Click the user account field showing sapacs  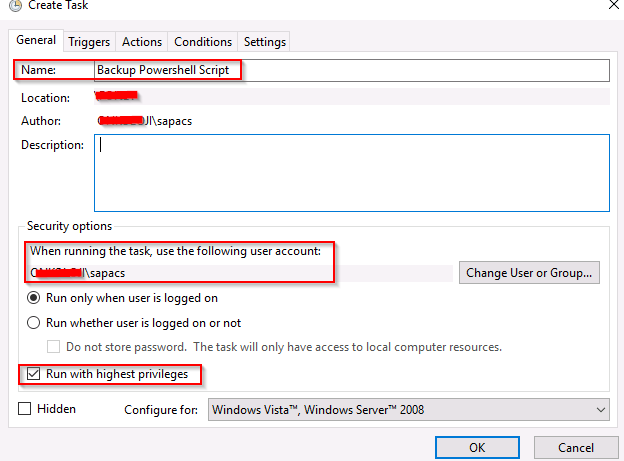point(240,273)
